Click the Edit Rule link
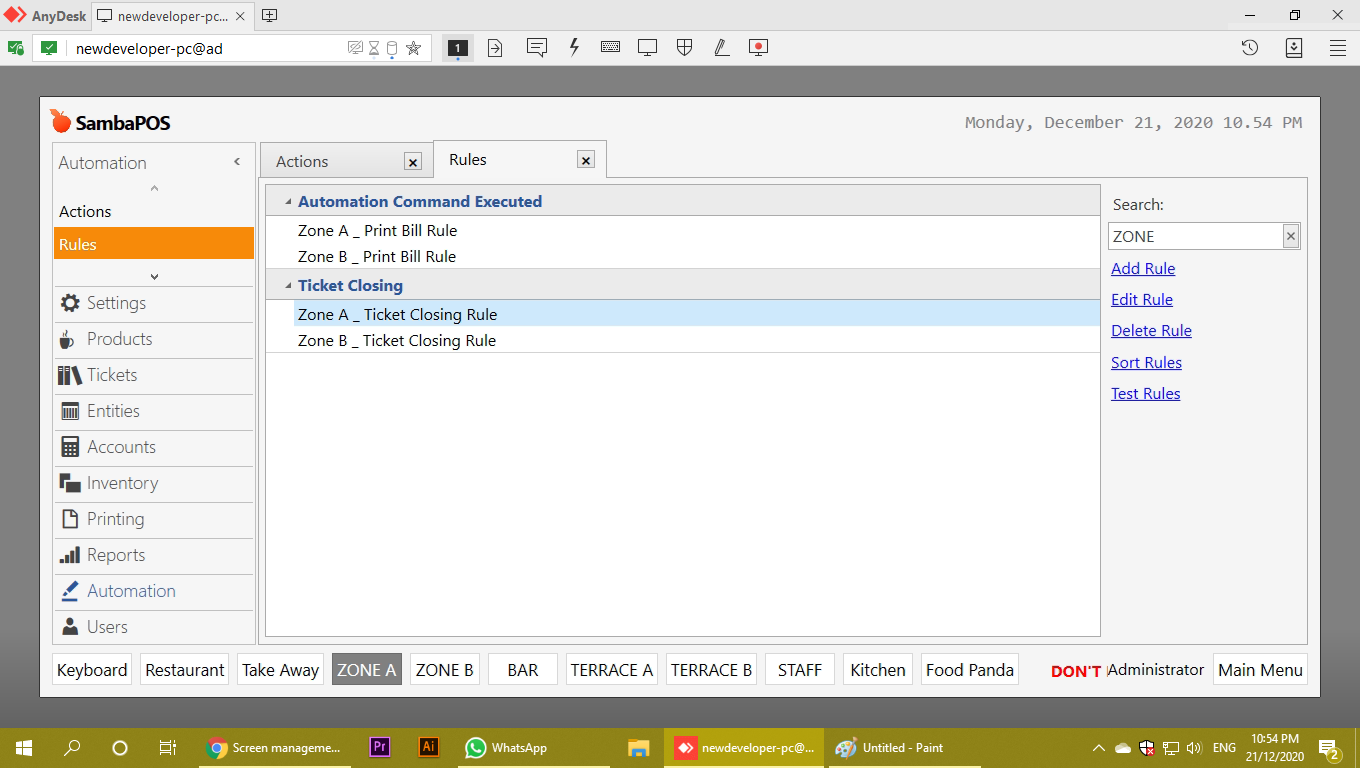This screenshot has height=768, width=1360. (1142, 299)
